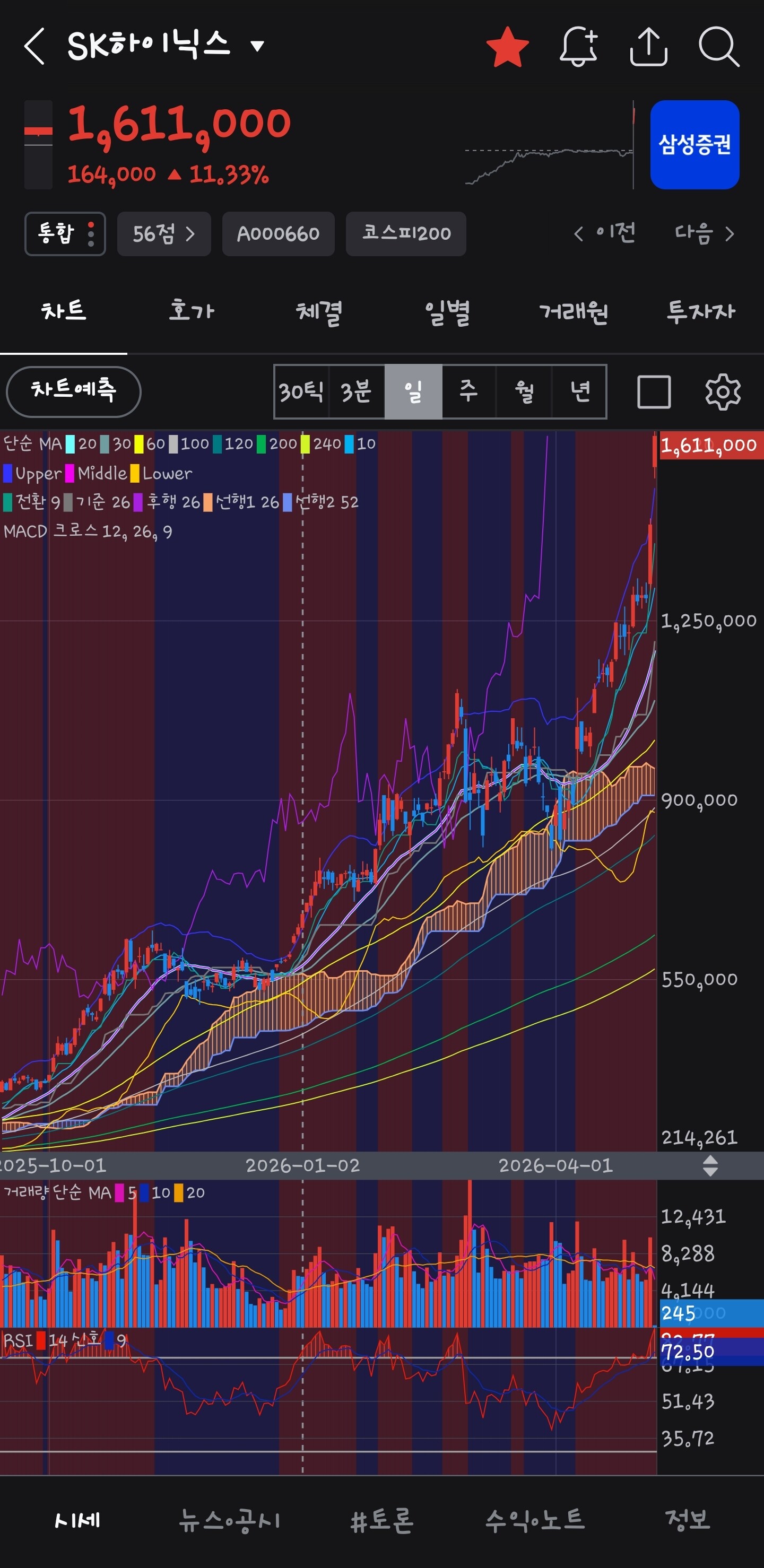
Task: Tap the mini intraday price chart
Action: click(550, 145)
